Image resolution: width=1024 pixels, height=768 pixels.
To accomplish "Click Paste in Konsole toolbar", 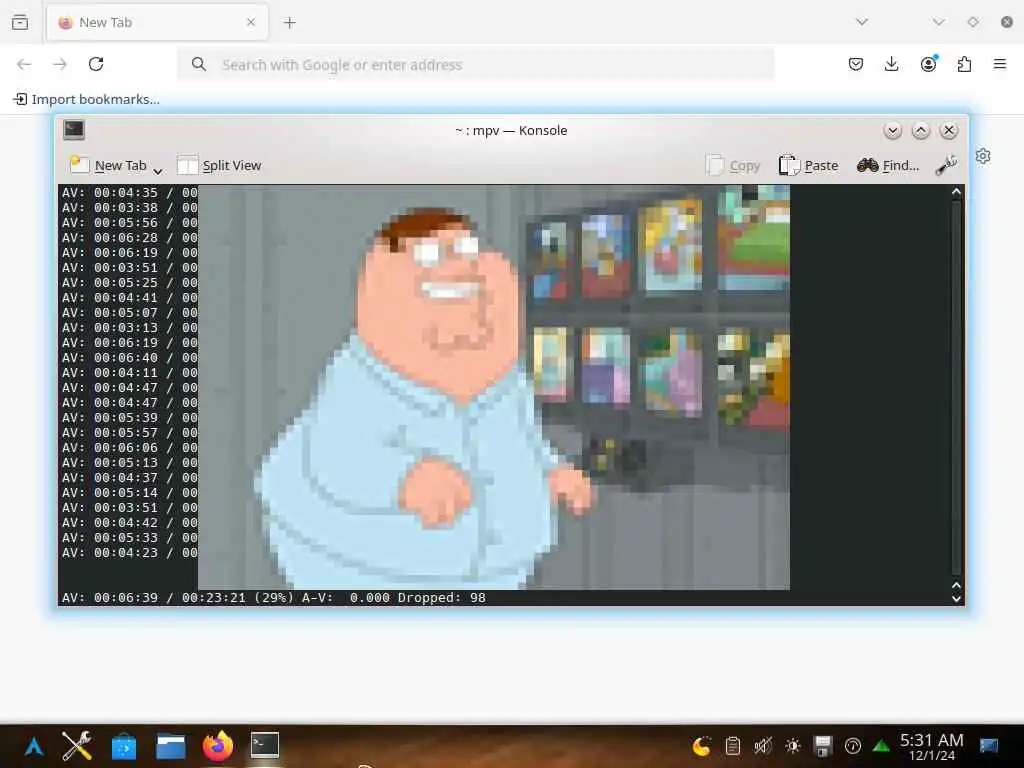I will (x=808, y=165).
